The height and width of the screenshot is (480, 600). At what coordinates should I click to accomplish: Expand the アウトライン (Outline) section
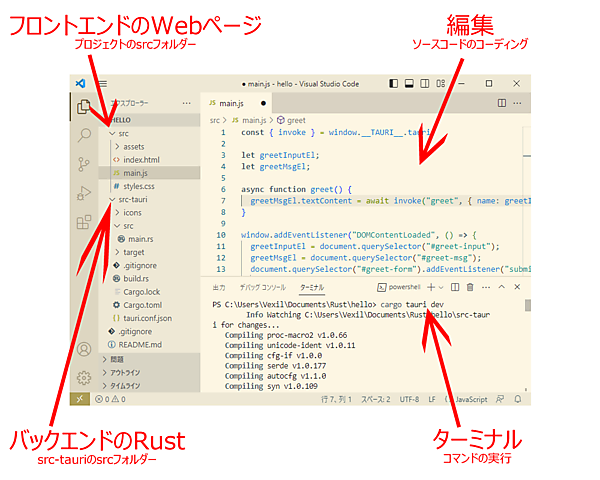[149, 372]
